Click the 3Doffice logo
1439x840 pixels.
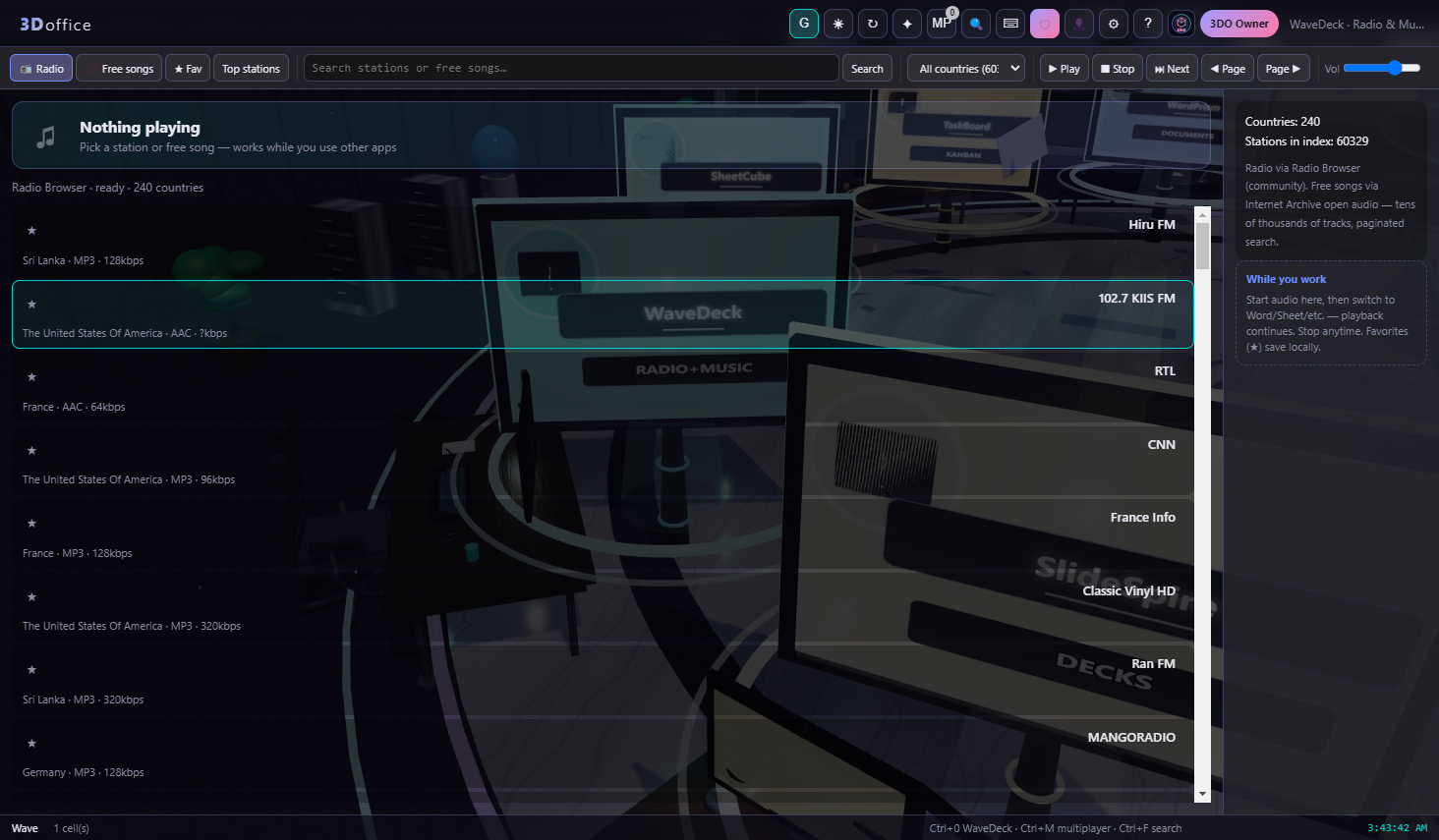55,25
